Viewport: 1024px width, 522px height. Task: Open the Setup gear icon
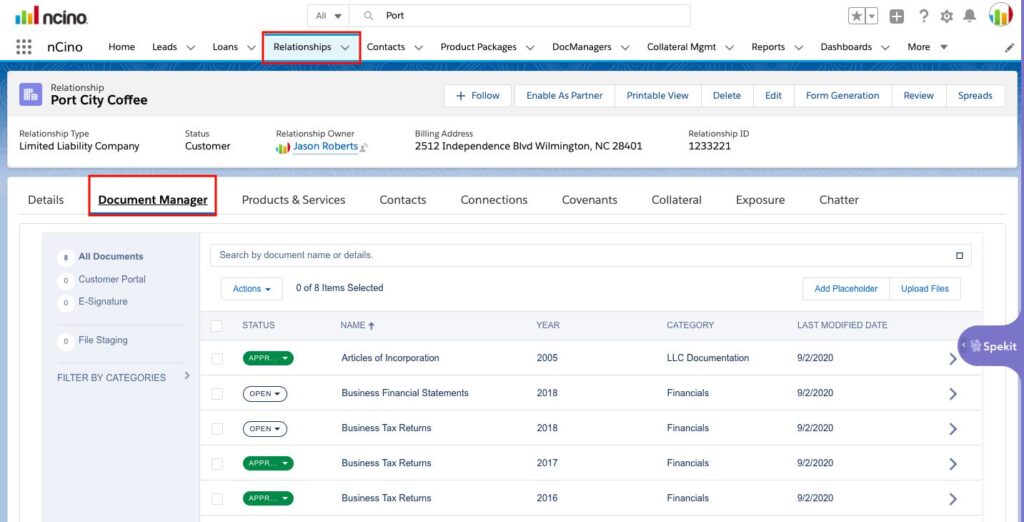point(946,16)
